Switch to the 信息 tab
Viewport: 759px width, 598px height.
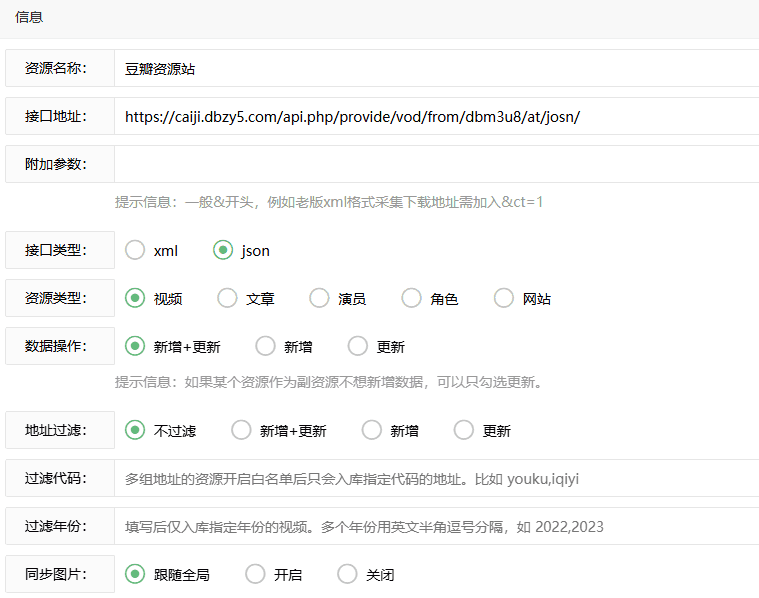[x=29, y=18]
